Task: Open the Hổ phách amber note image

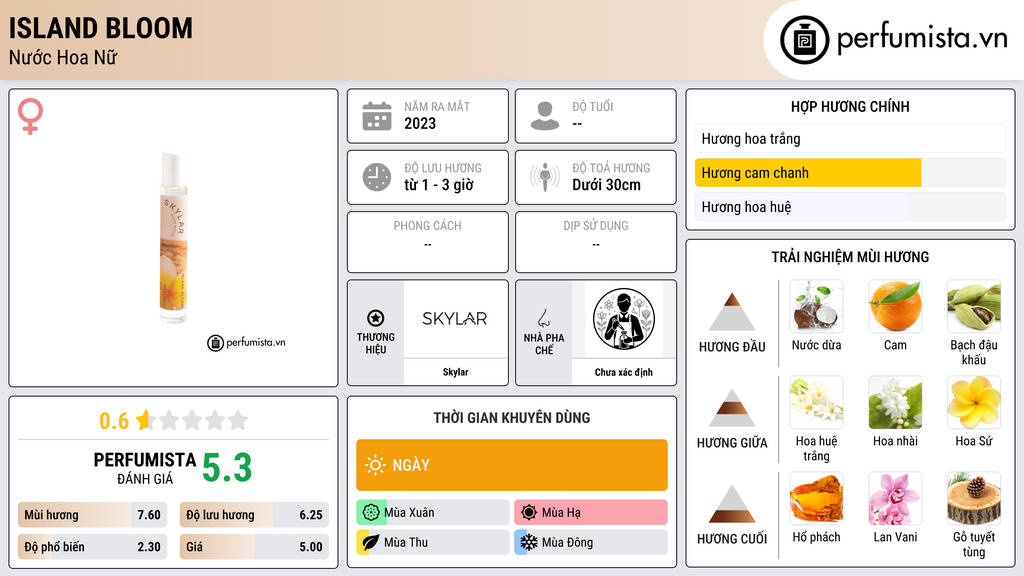Action: [816, 499]
